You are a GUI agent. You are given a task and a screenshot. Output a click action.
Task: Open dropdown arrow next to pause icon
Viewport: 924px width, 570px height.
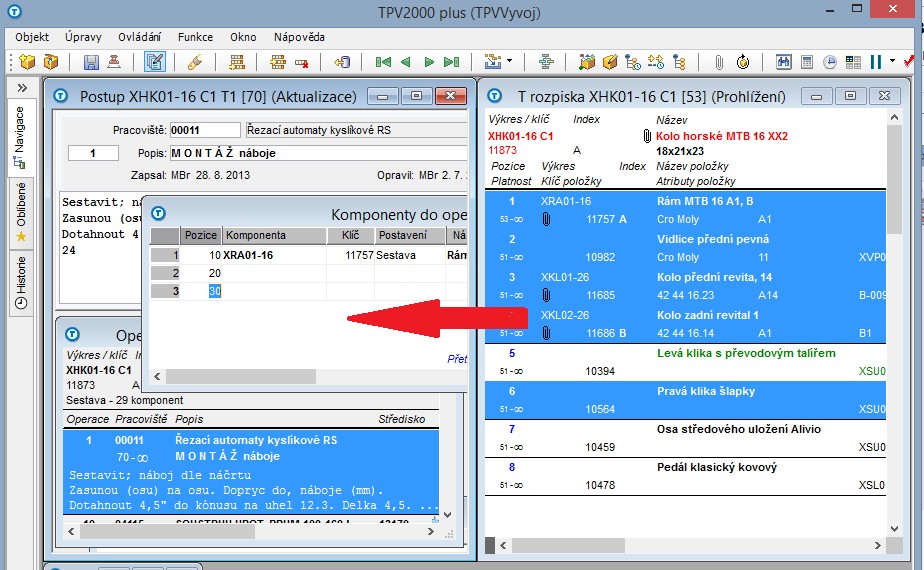point(890,62)
